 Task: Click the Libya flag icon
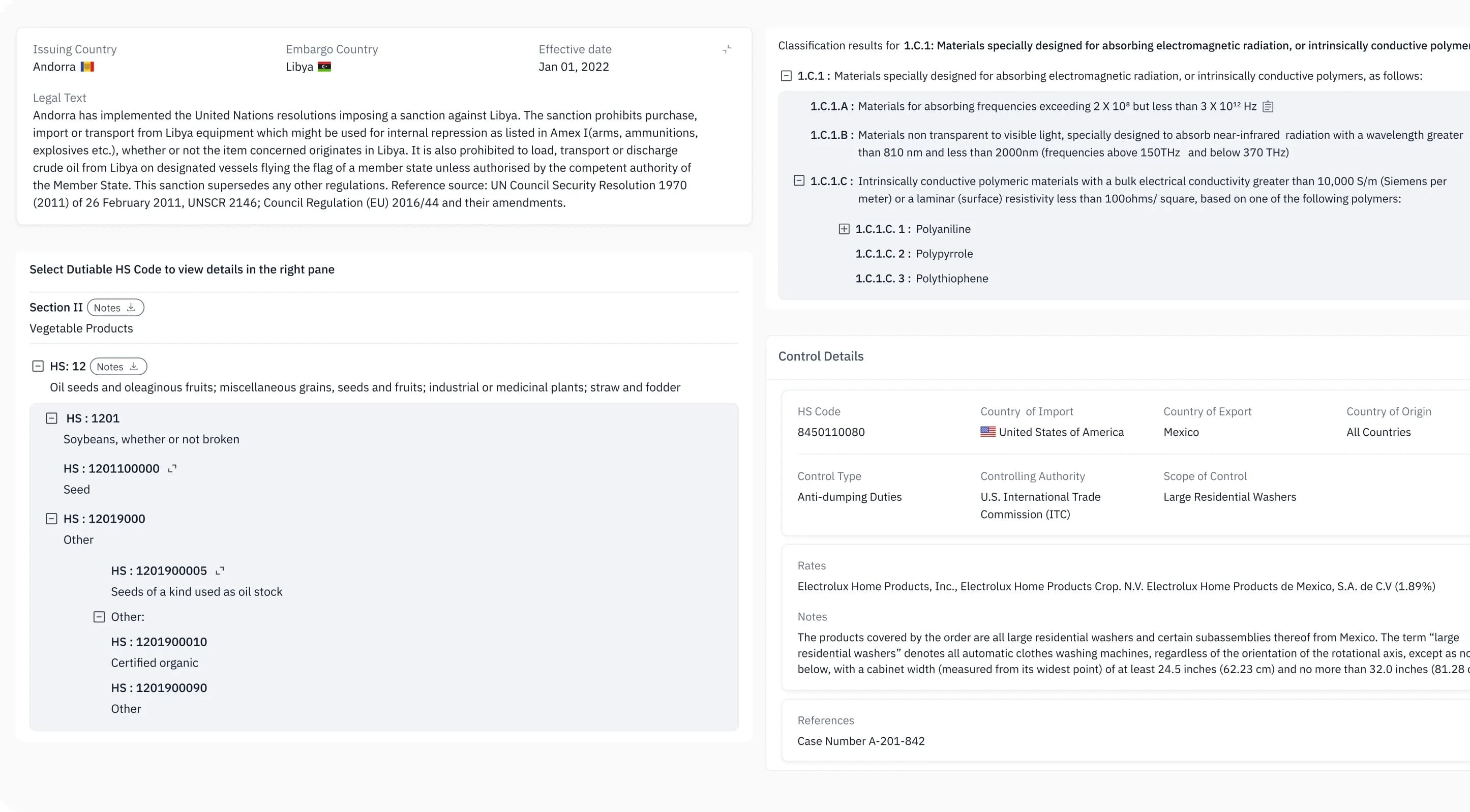[x=324, y=67]
